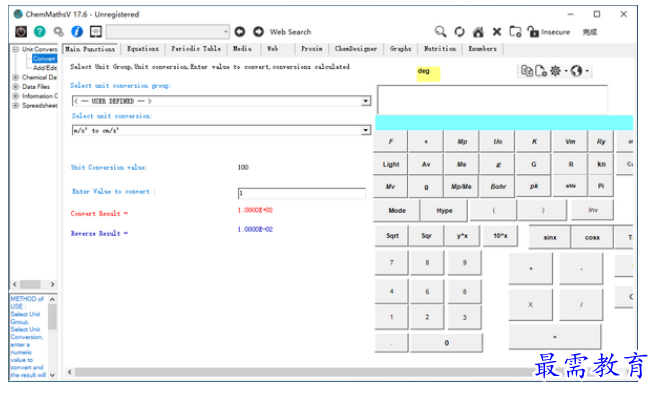Click calculator digit 0
Image resolution: width=656 pixels, height=397 pixels.
tap(446, 343)
